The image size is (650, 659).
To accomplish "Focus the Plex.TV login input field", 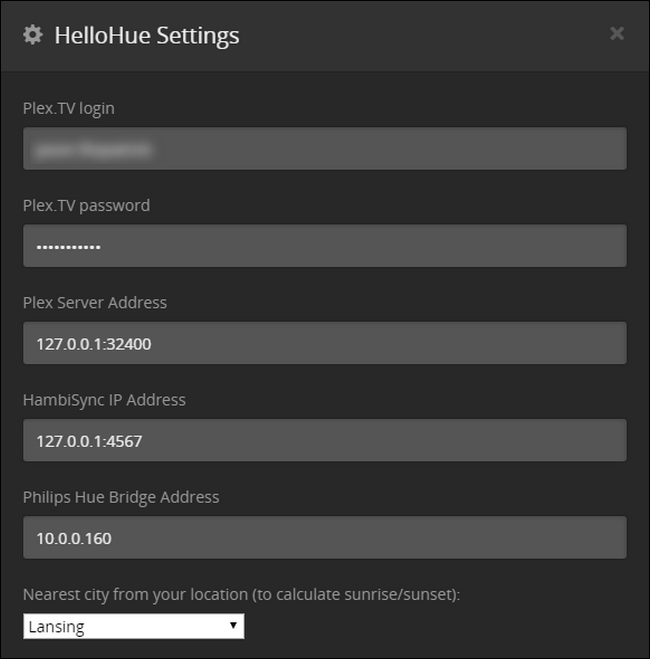I will pyautogui.click(x=324, y=149).
